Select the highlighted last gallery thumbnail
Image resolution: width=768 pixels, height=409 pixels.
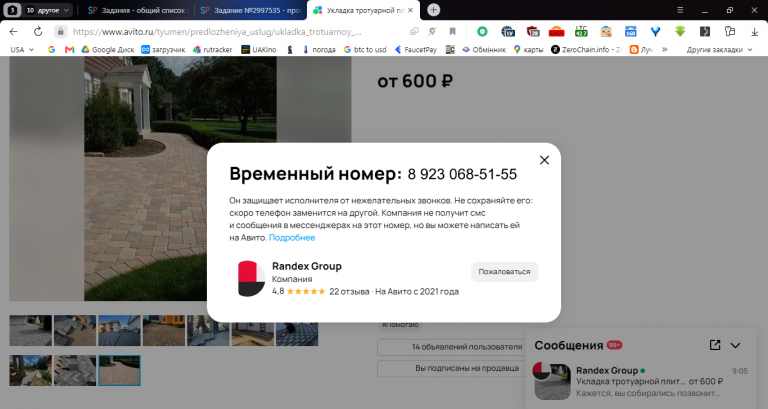[x=119, y=370]
